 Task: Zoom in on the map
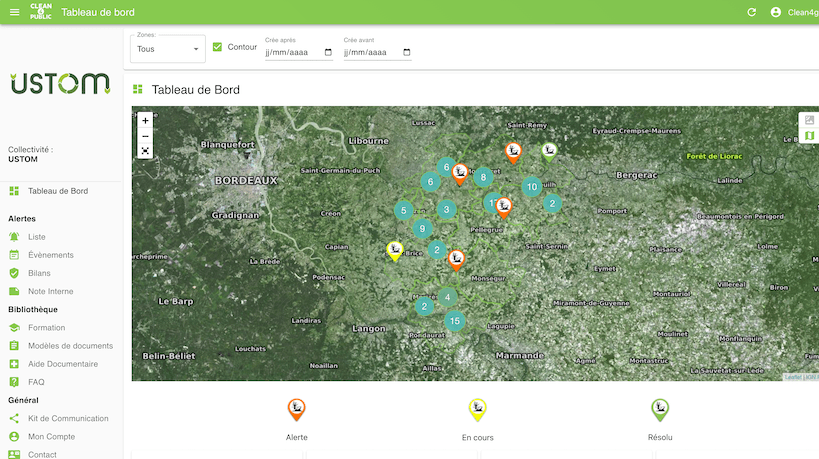(x=145, y=120)
